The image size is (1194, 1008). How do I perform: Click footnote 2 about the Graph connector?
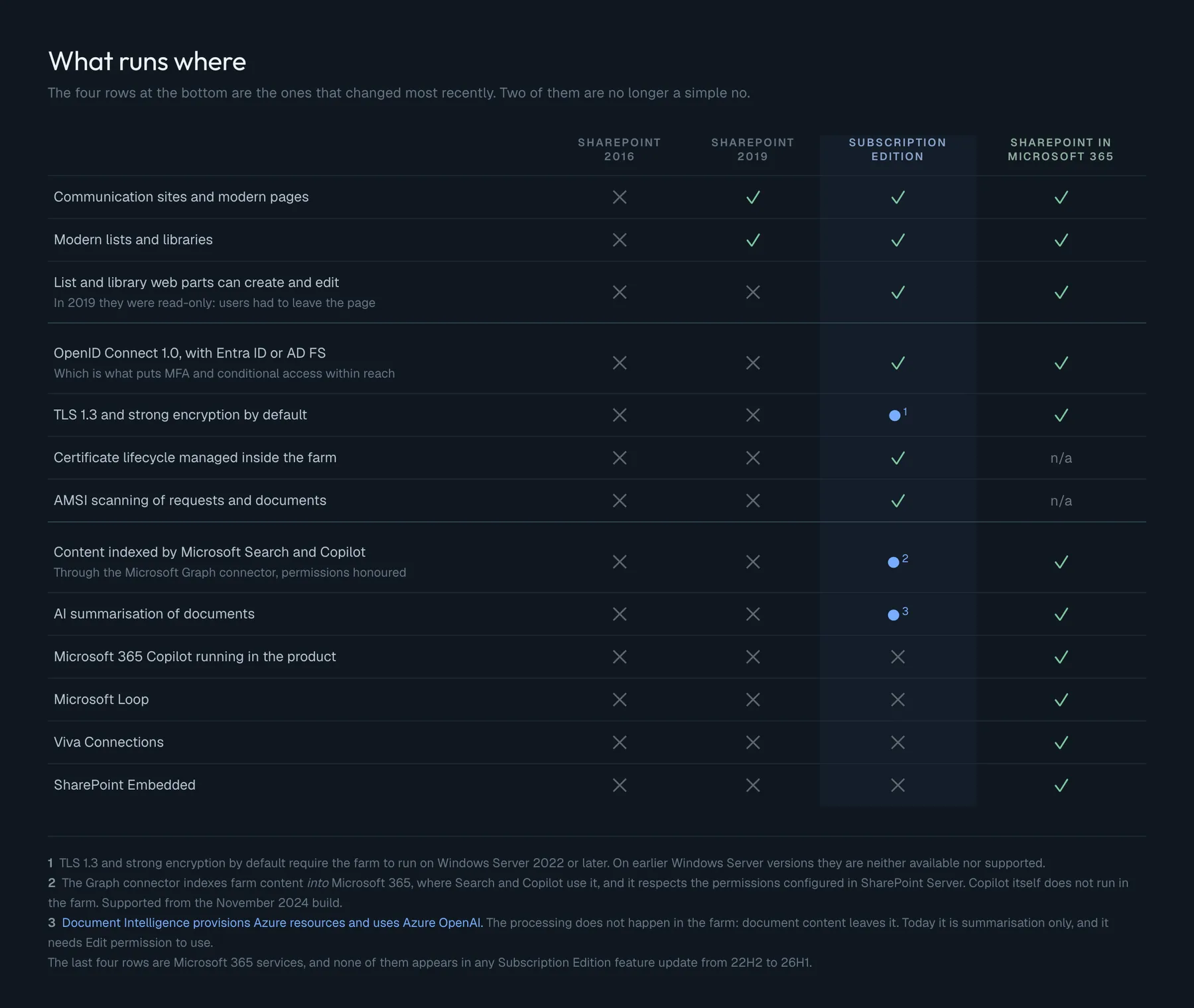click(x=588, y=893)
